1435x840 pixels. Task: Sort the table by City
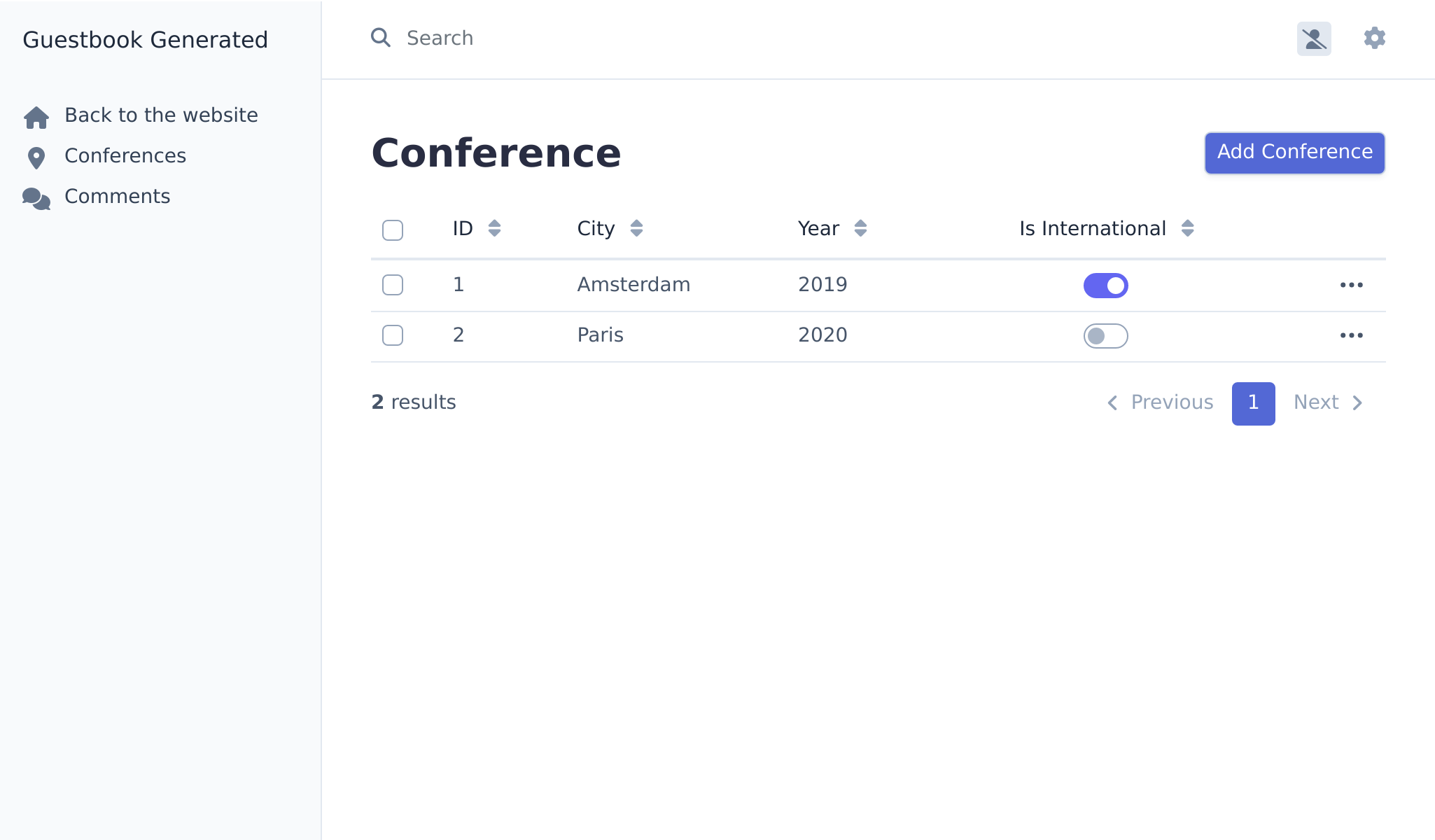[x=636, y=228]
